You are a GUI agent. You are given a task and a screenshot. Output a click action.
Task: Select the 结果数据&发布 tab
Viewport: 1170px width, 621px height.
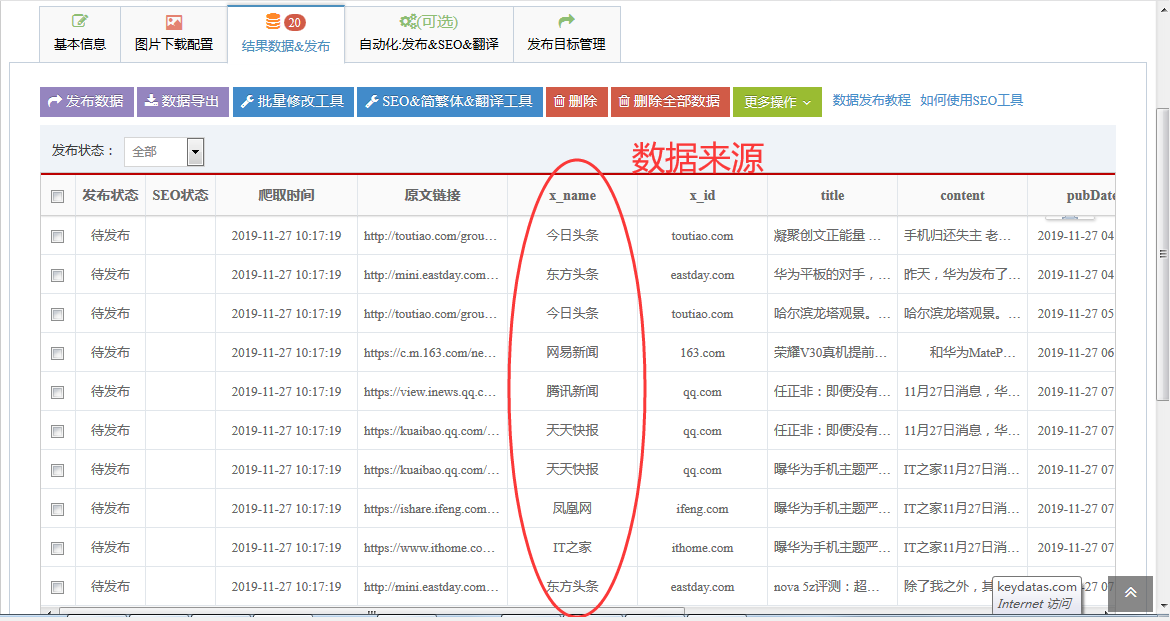coord(286,34)
